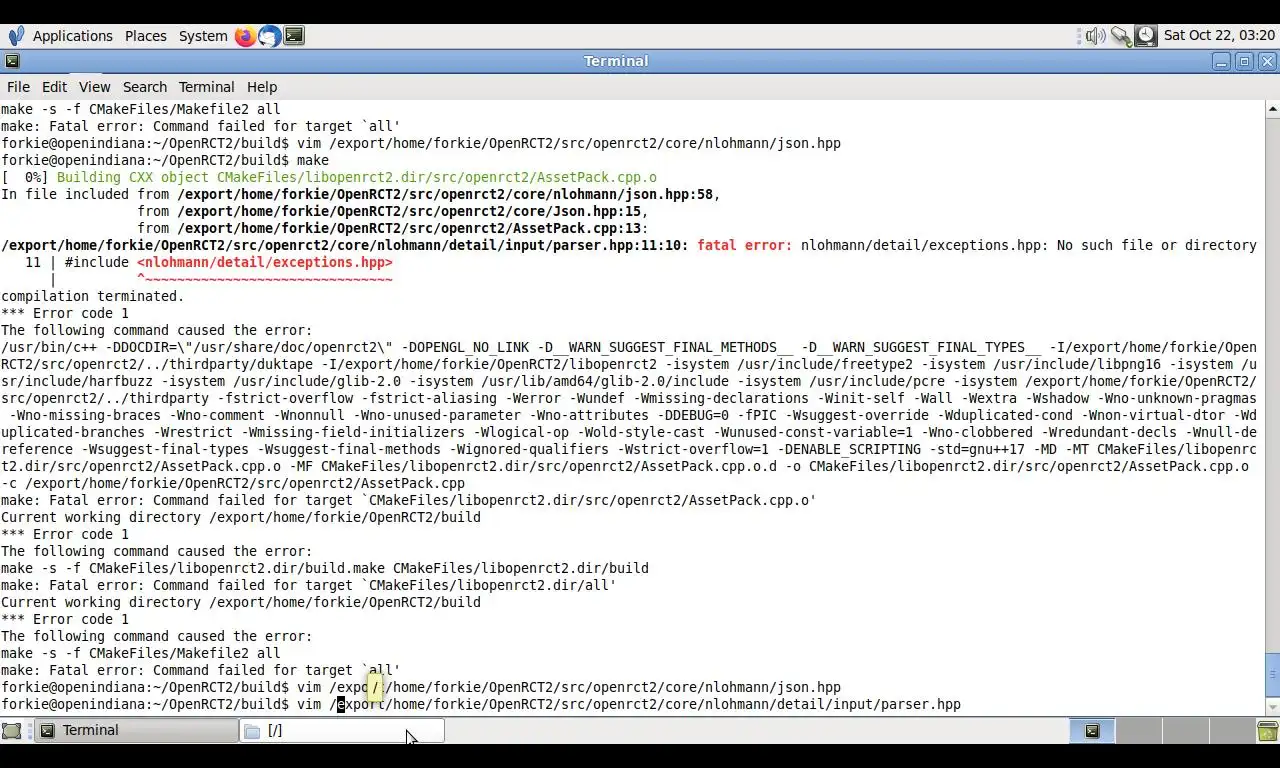The height and width of the screenshot is (768, 1280).
Task: Open the Terminal window menu icon
Action: 12,61
